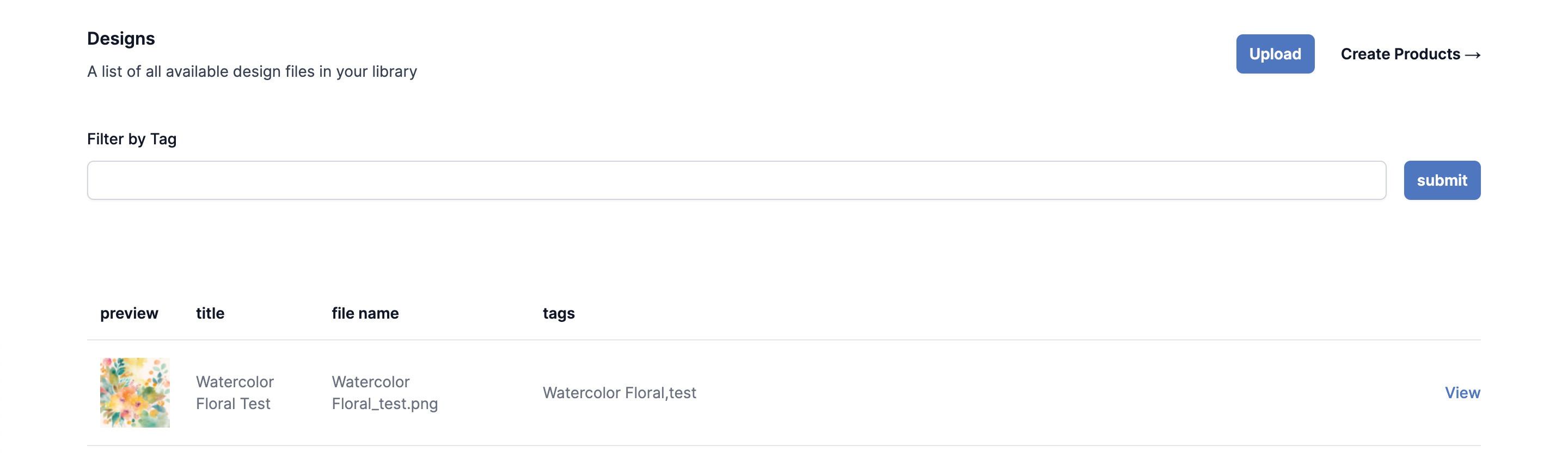This screenshot has width=1568, height=457.
Task: Click the preview column header
Action: (129, 313)
